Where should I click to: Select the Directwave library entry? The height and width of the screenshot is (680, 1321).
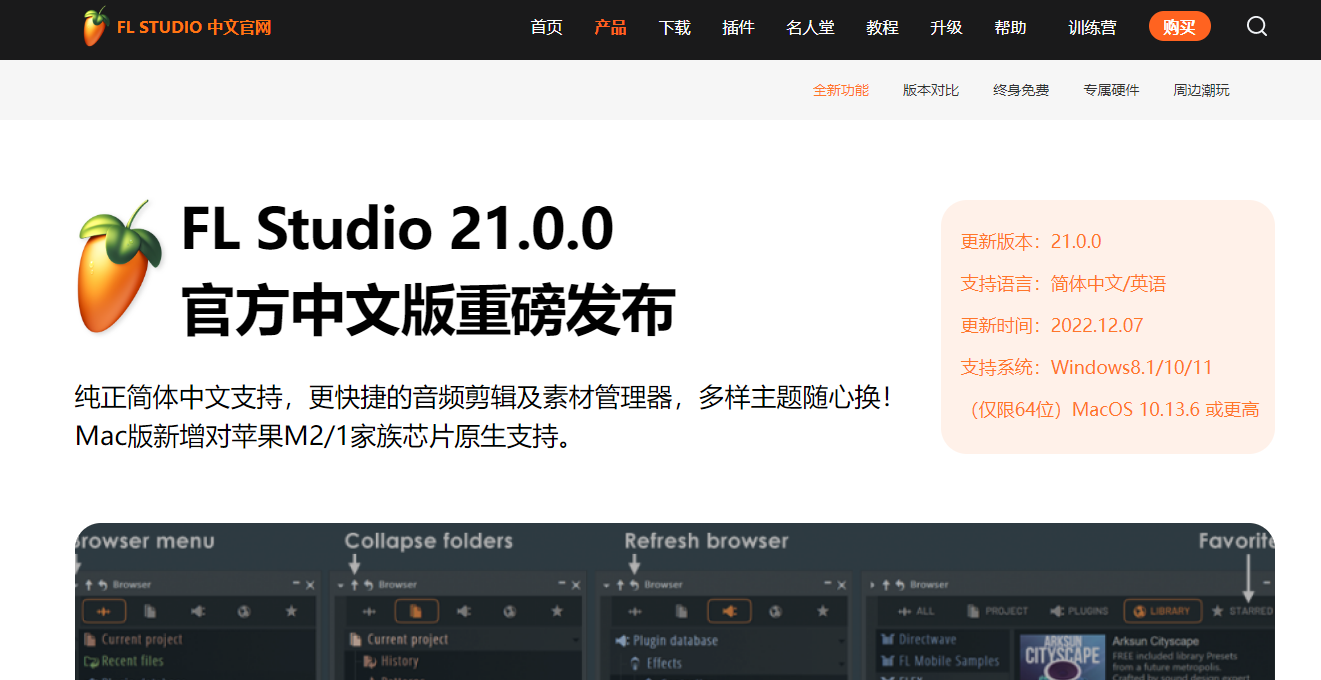[918, 639]
